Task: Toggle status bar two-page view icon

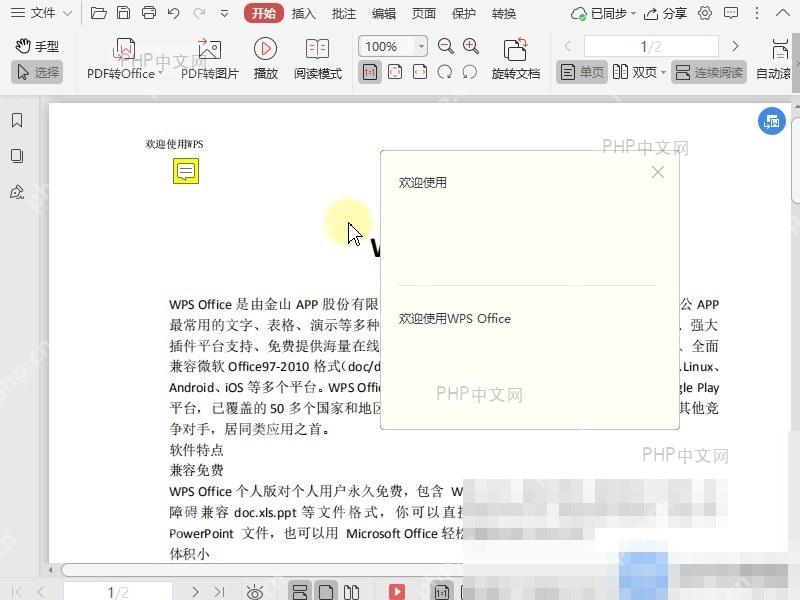Action: point(351,592)
